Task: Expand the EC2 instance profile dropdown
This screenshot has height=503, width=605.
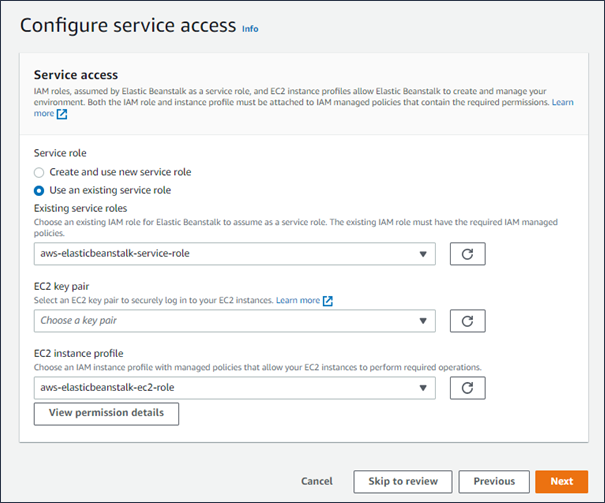Action: point(234,388)
